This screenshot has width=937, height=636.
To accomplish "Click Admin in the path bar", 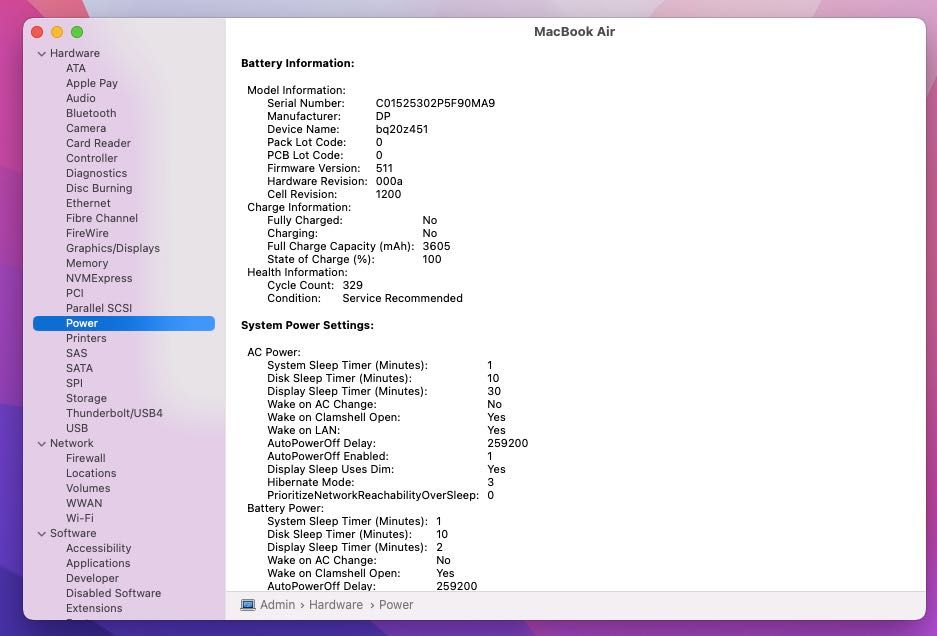I will click(x=277, y=605).
